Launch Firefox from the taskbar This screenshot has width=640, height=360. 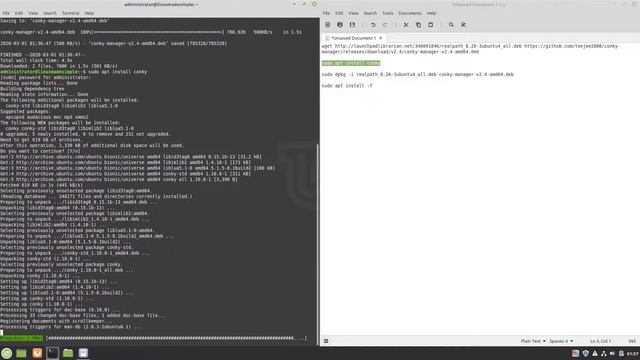[37, 353]
